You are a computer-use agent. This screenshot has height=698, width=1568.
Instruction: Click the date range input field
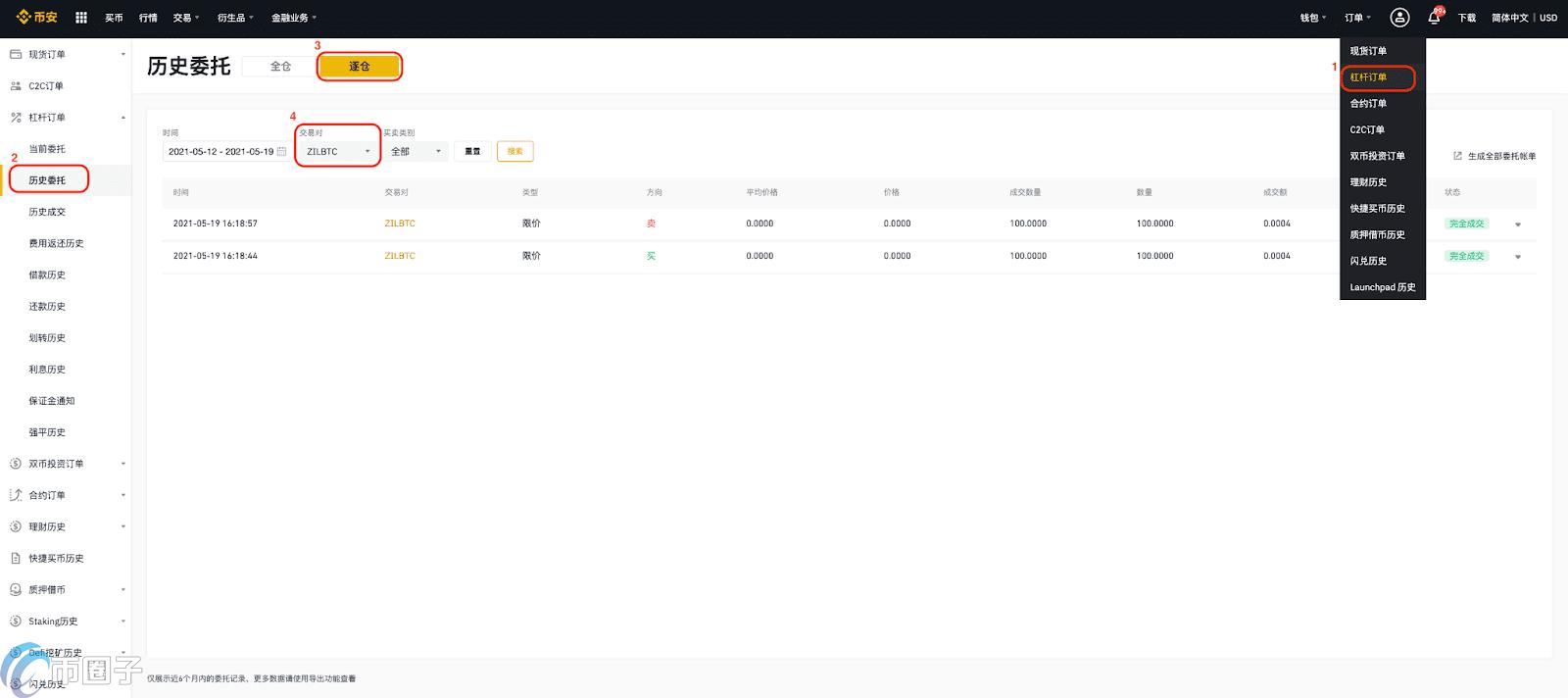220,152
